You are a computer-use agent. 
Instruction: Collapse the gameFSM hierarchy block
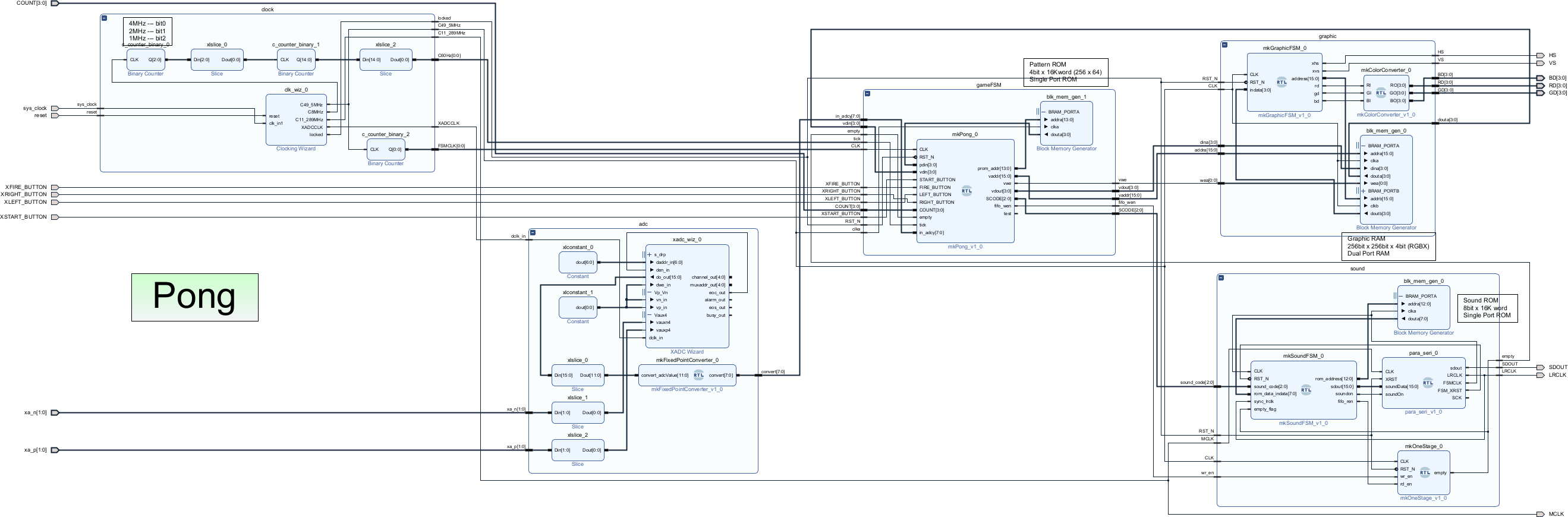[867, 94]
